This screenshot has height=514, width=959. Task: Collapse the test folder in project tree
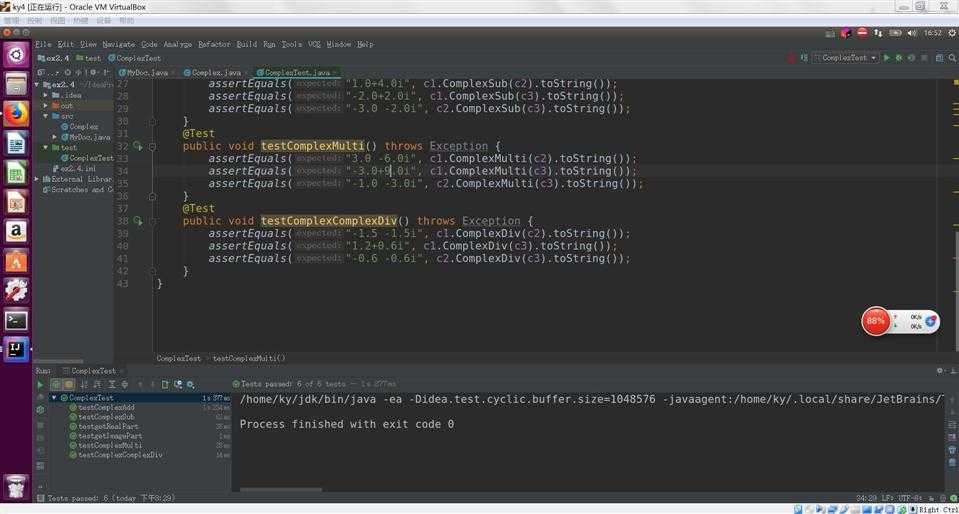[46, 147]
